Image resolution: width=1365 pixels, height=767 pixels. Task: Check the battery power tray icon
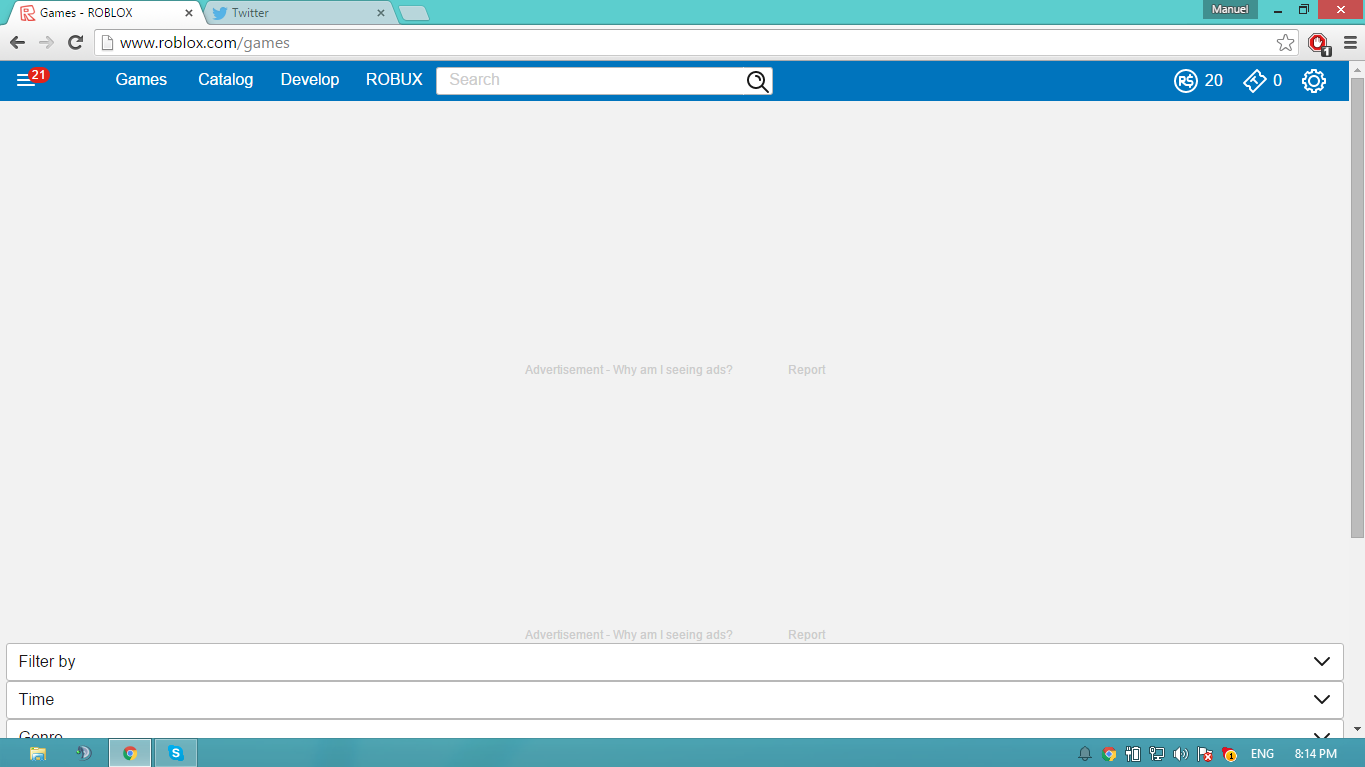[1133, 754]
